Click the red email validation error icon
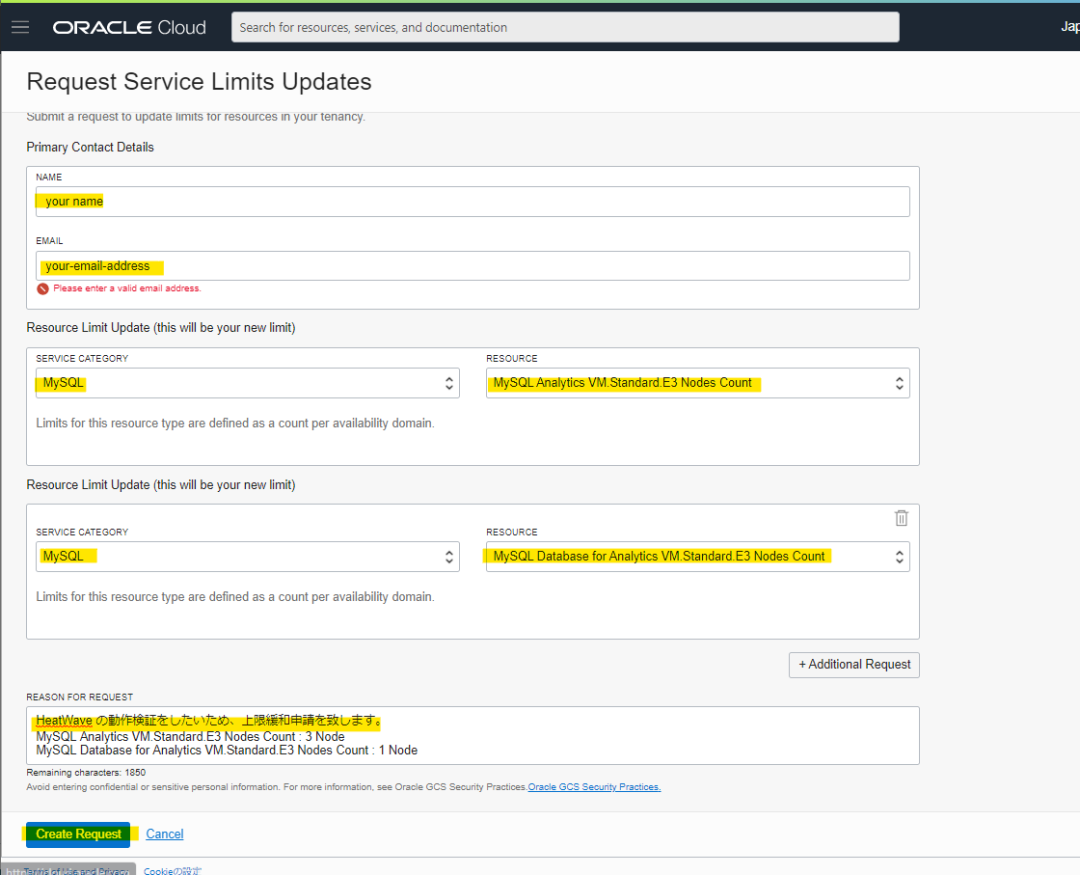The width and height of the screenshot is (1080, 875). [43, 289]
